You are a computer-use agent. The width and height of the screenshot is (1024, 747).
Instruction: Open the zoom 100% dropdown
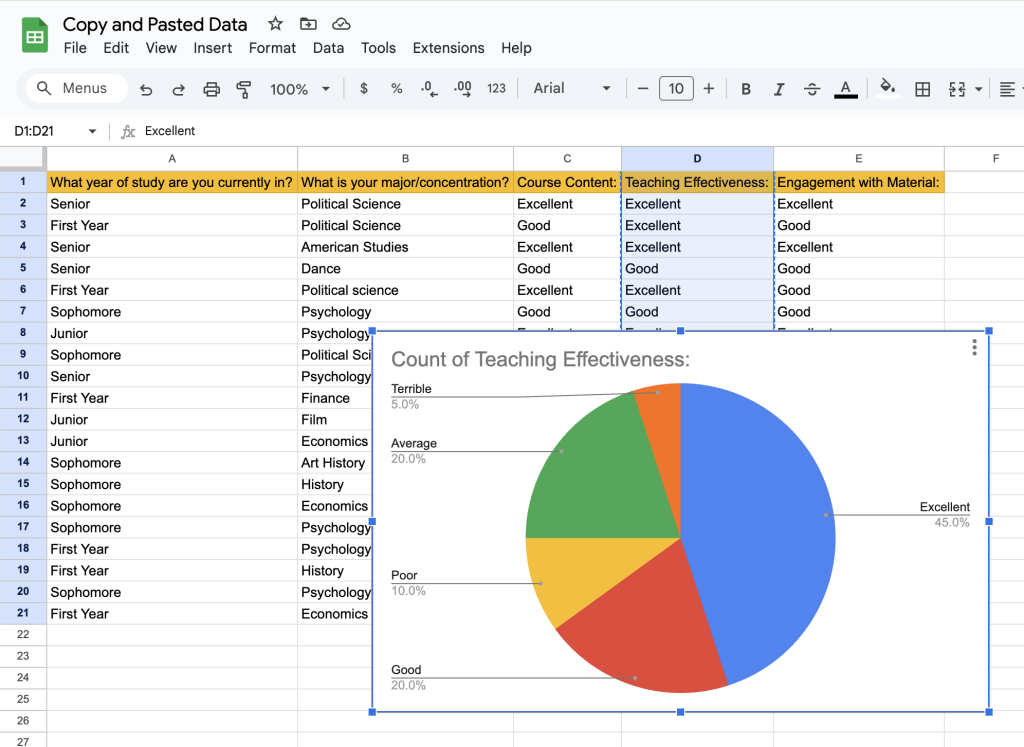click(x=300, y=89)
